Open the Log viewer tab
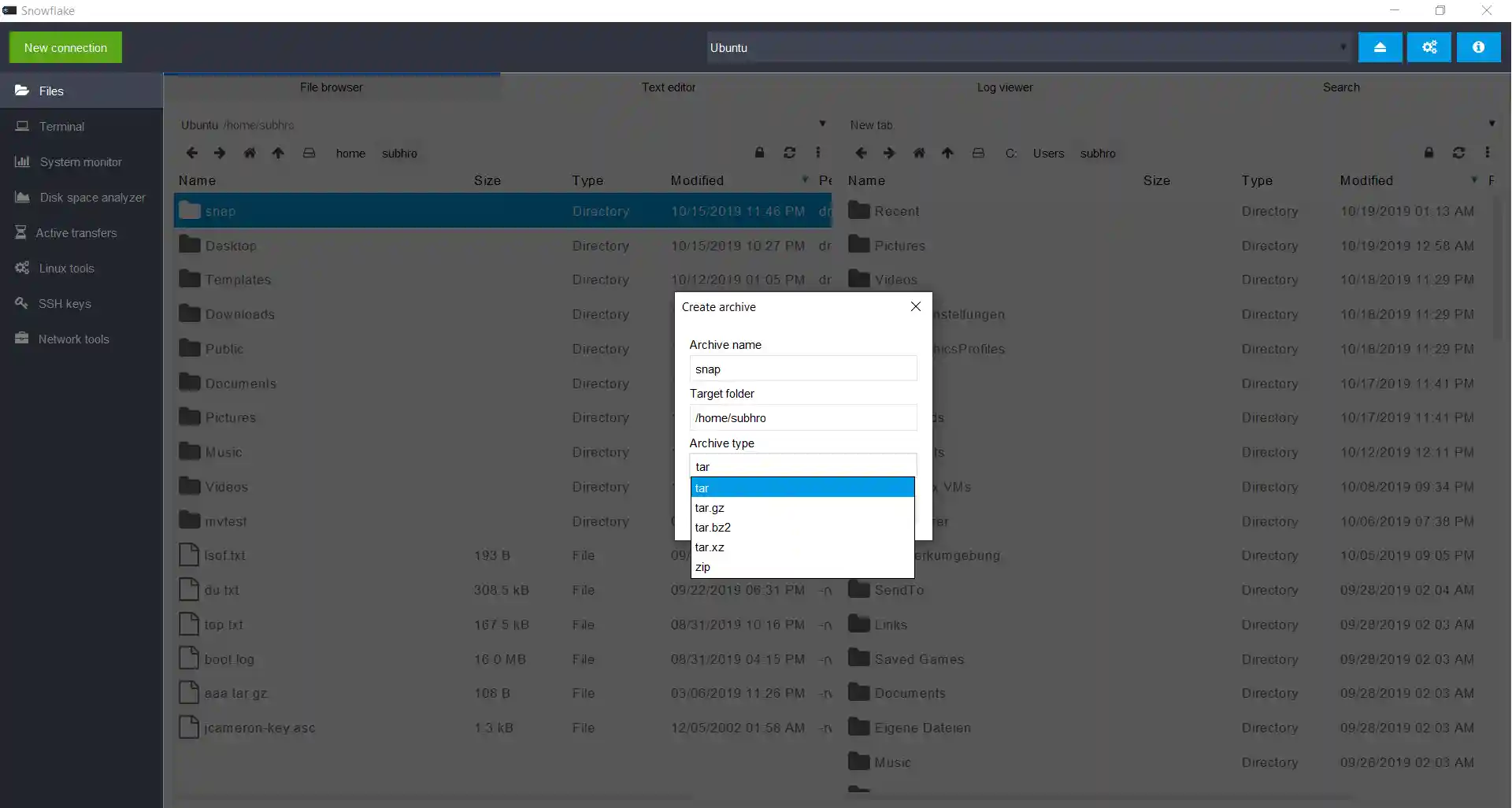1512x808 pixels. 1004,87
